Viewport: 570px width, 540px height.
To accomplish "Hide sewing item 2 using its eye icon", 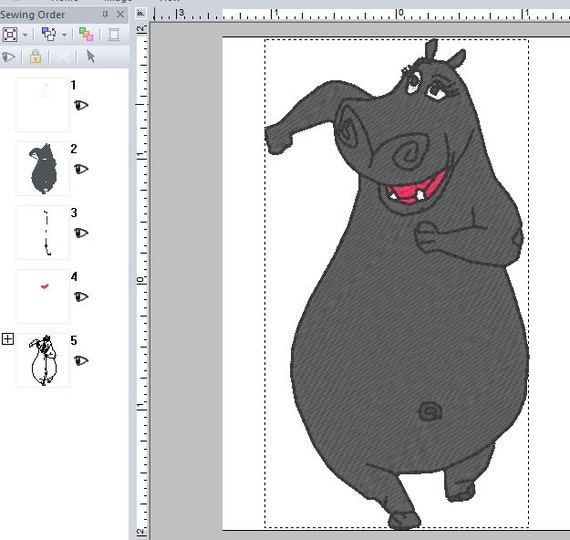I will [x=81, y=169].
